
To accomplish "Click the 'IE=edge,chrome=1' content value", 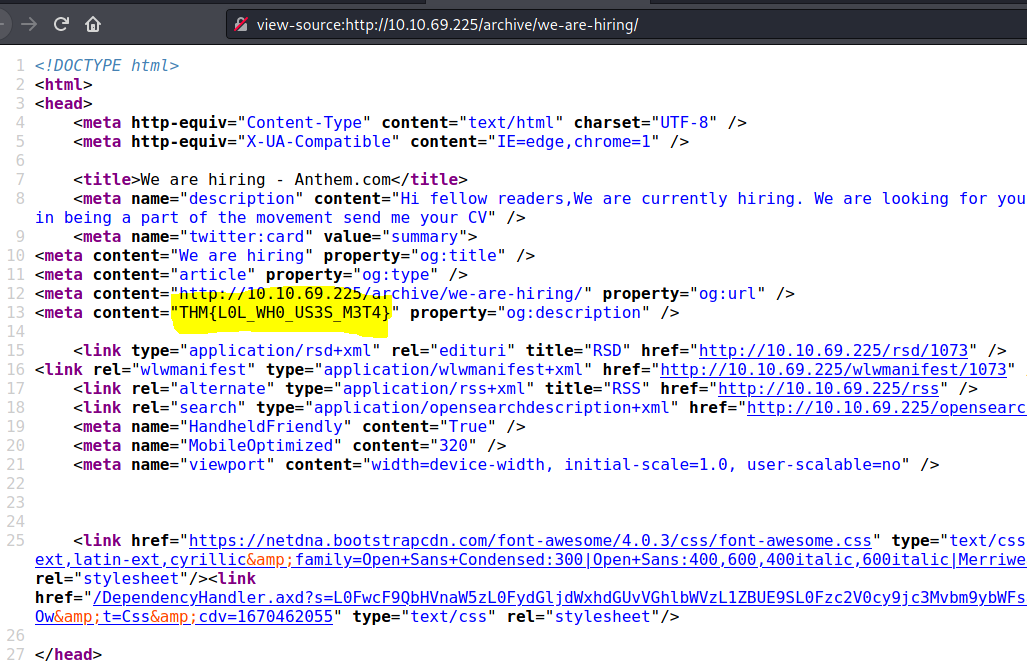I will pyautogui.click(x=573, y=142).
